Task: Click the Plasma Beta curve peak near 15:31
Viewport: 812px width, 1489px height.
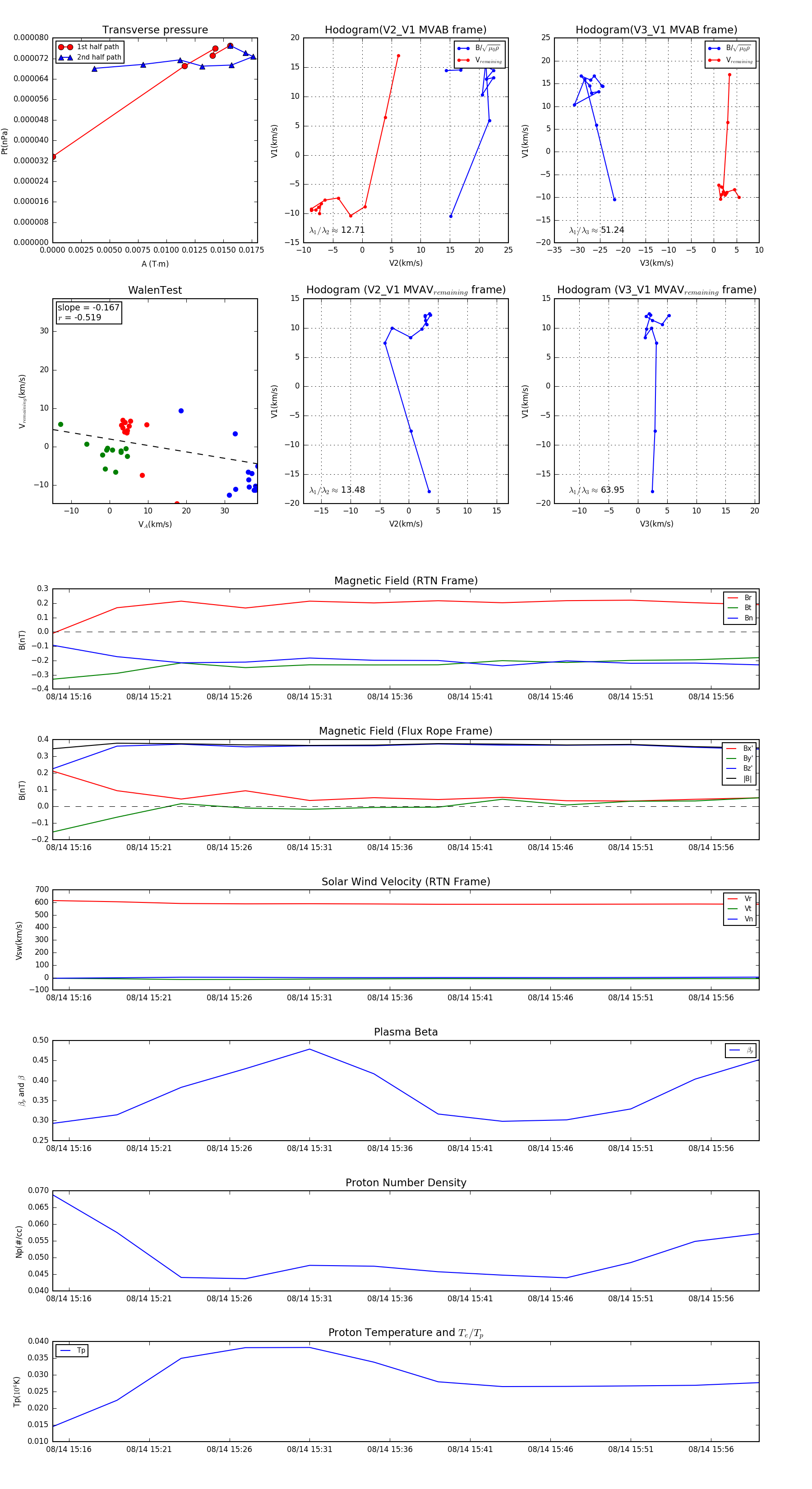Action: (310, 1049)
